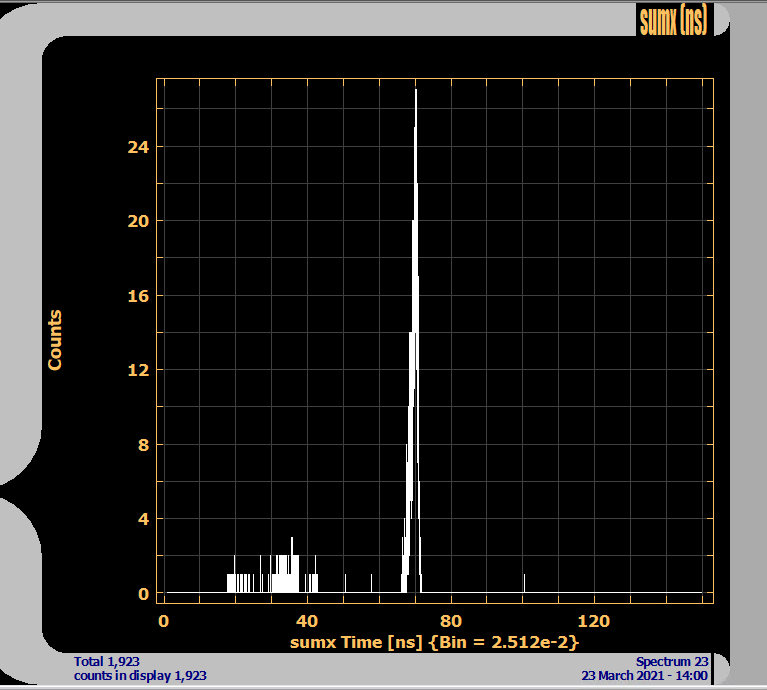Screen dimensions: 767x690
Task: Click the y-axis tick label 8
Action: tap(143, 445)
